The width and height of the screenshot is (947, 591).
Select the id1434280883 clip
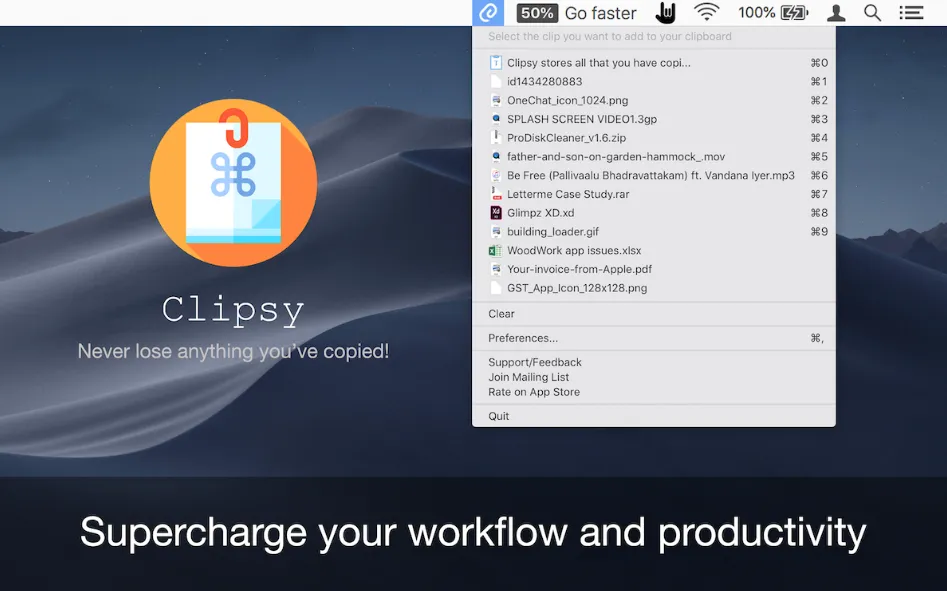653,81
